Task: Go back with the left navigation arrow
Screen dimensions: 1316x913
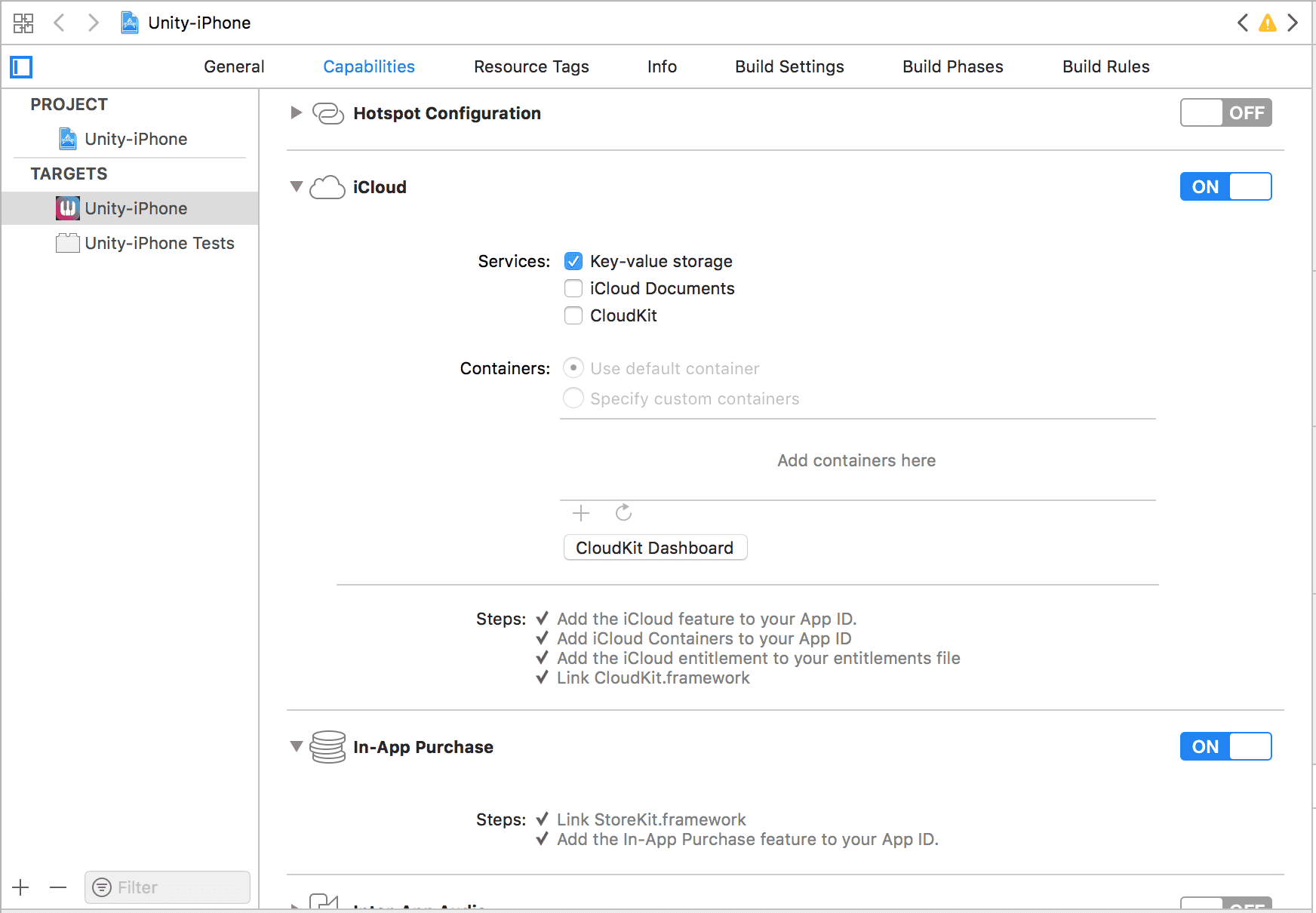Action: (59, 23)
